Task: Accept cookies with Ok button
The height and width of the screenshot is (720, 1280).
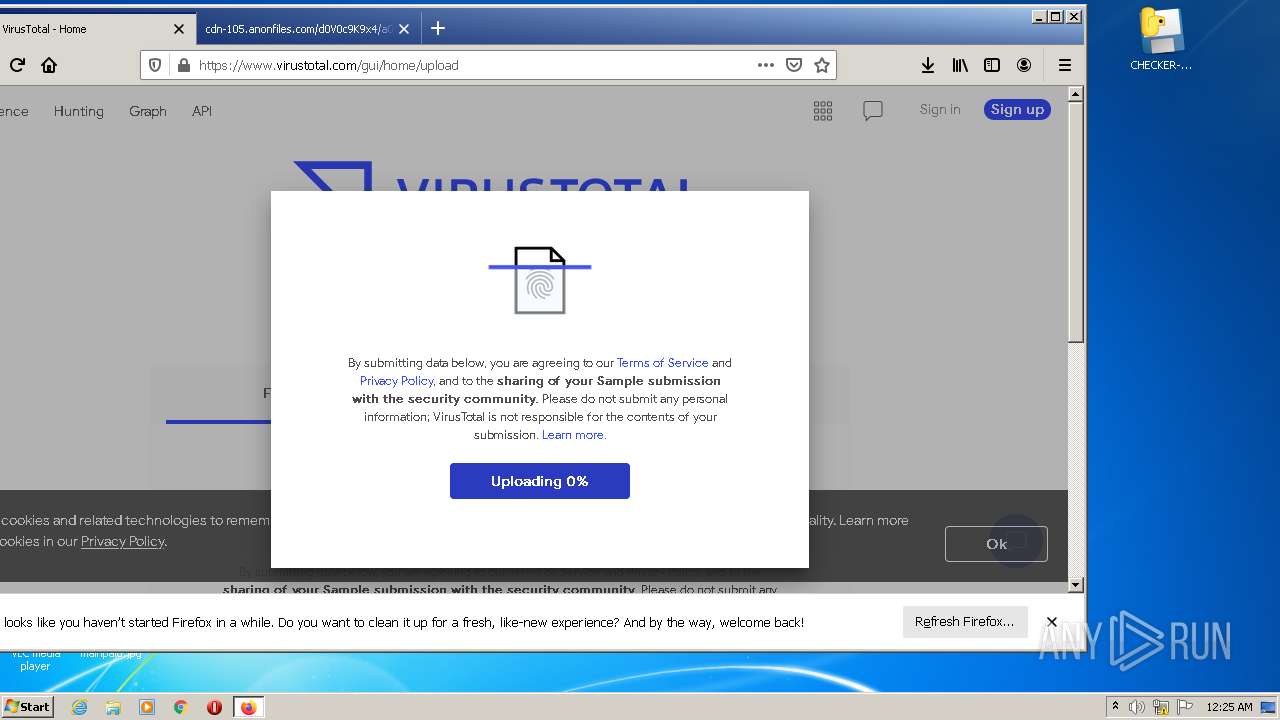Action: 996,544
